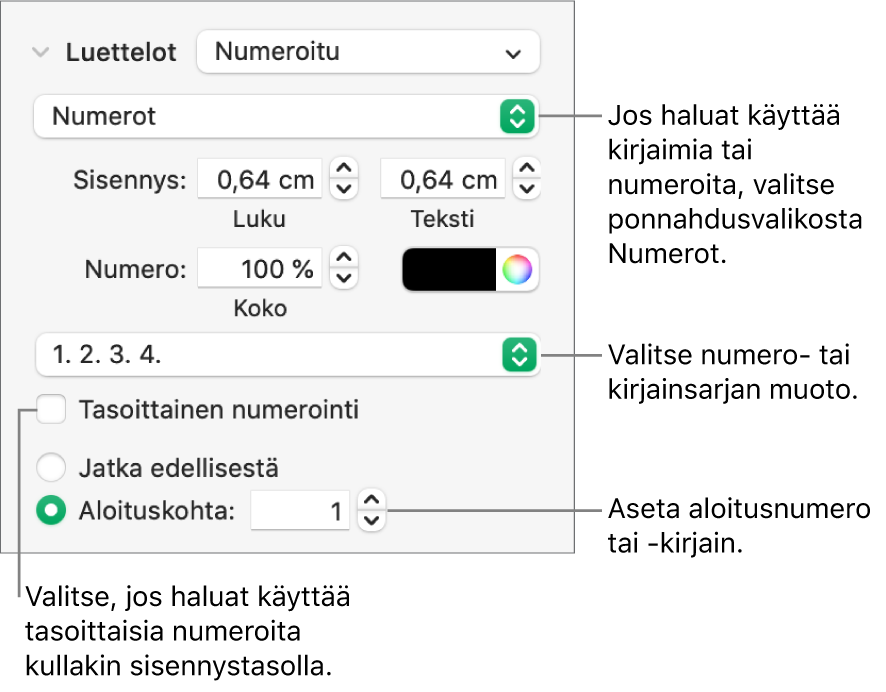Open the 1. 2. 3. 4. number format menu
Screen dimensions: 886x692
[286, 354]
